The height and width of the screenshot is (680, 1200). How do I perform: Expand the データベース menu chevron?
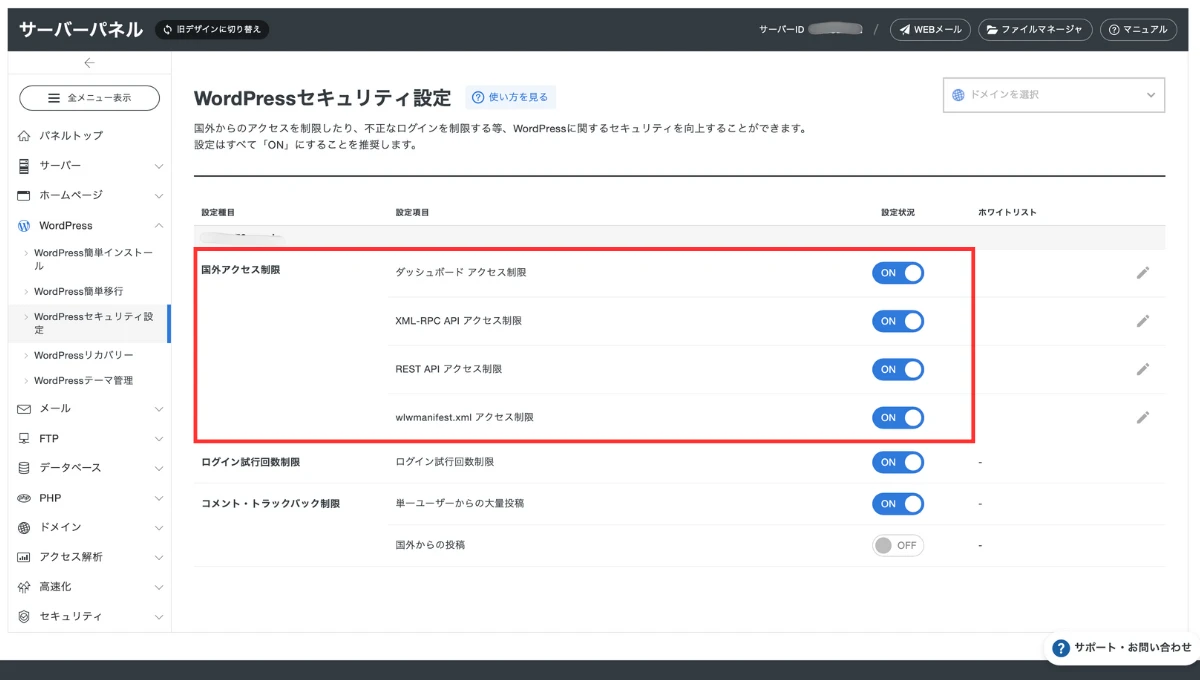(x=158, y=468)
